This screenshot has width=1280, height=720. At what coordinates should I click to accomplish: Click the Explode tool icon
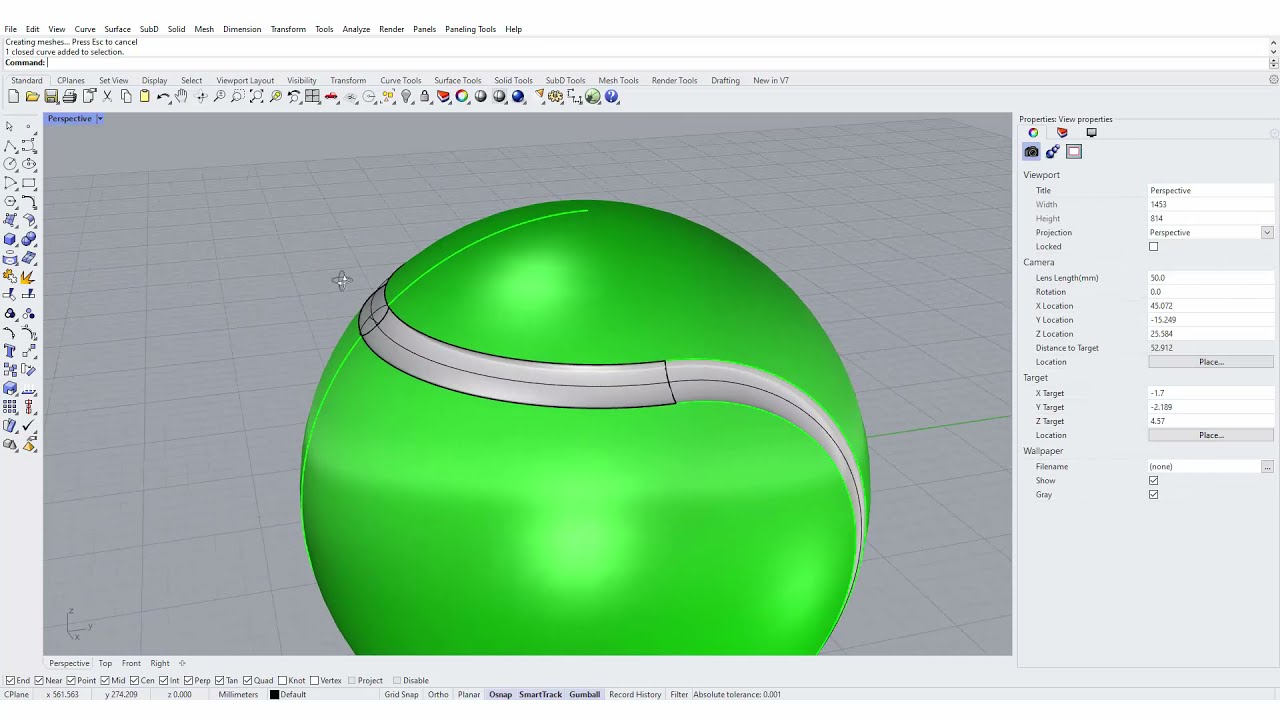click(29, 276)
